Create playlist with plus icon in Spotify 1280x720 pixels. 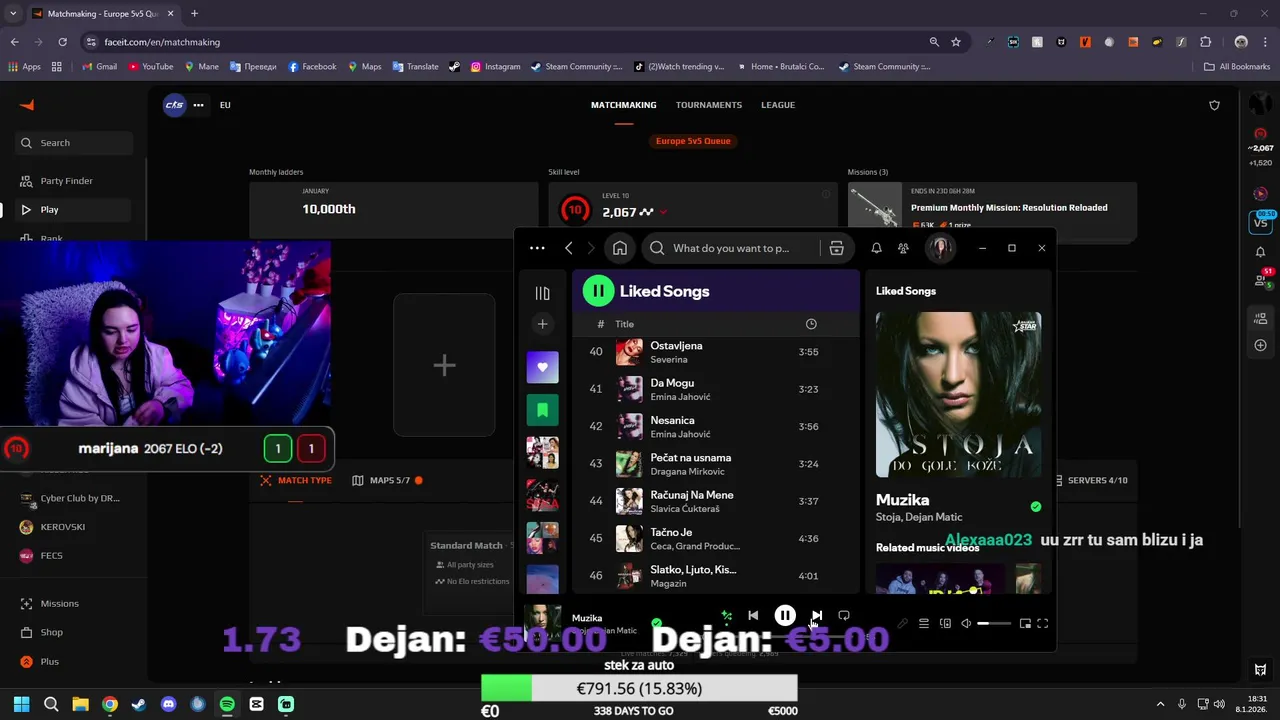542,324
